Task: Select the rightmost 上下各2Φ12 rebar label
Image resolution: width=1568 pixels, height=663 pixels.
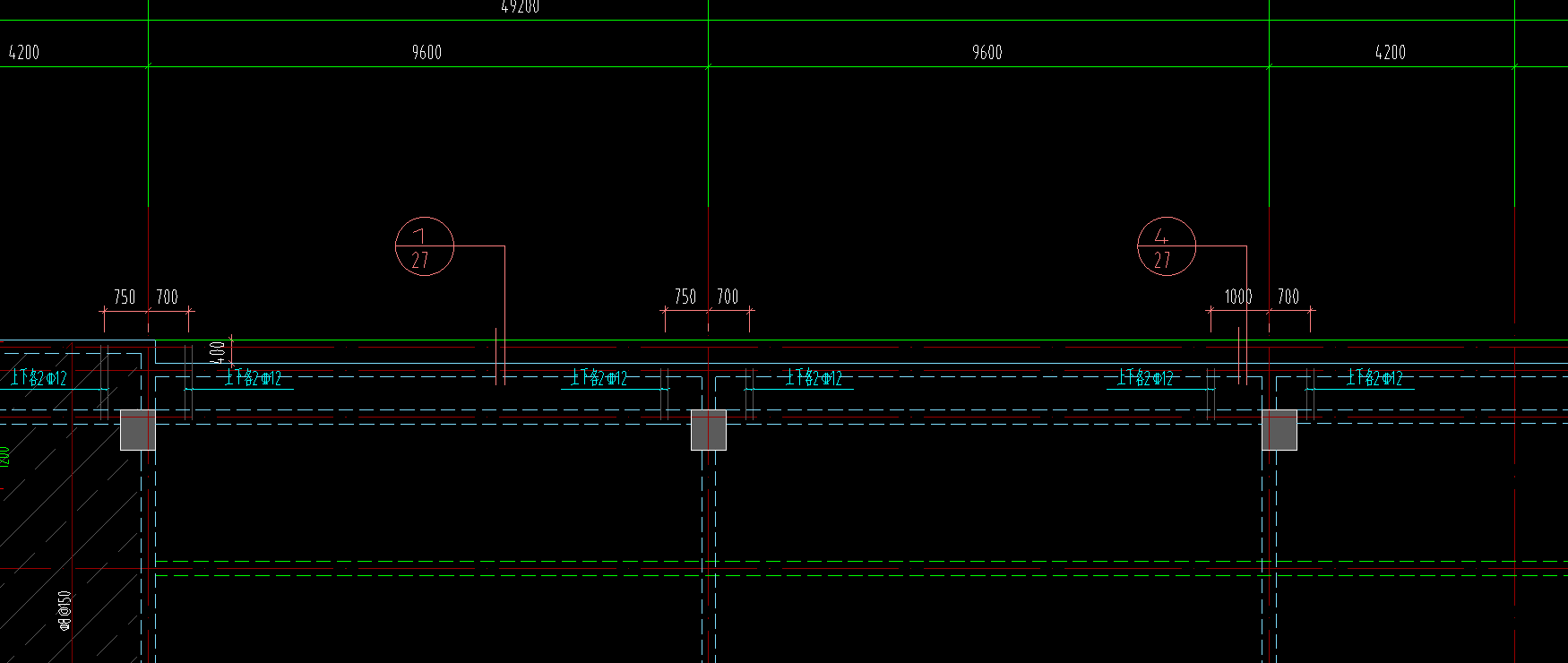Action: point(1375,378)
